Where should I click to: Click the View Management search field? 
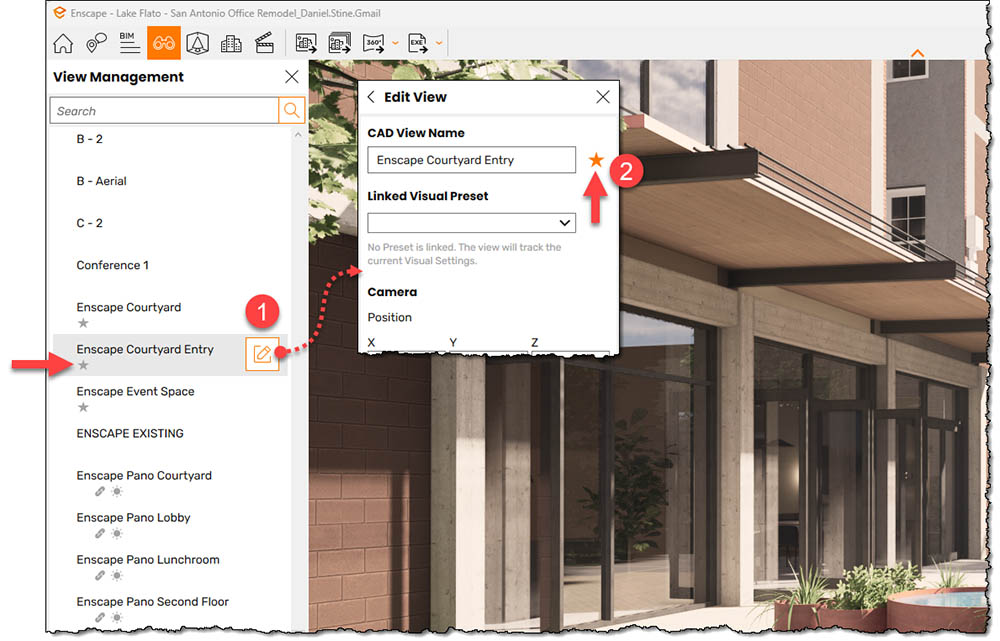pos(164,110)
